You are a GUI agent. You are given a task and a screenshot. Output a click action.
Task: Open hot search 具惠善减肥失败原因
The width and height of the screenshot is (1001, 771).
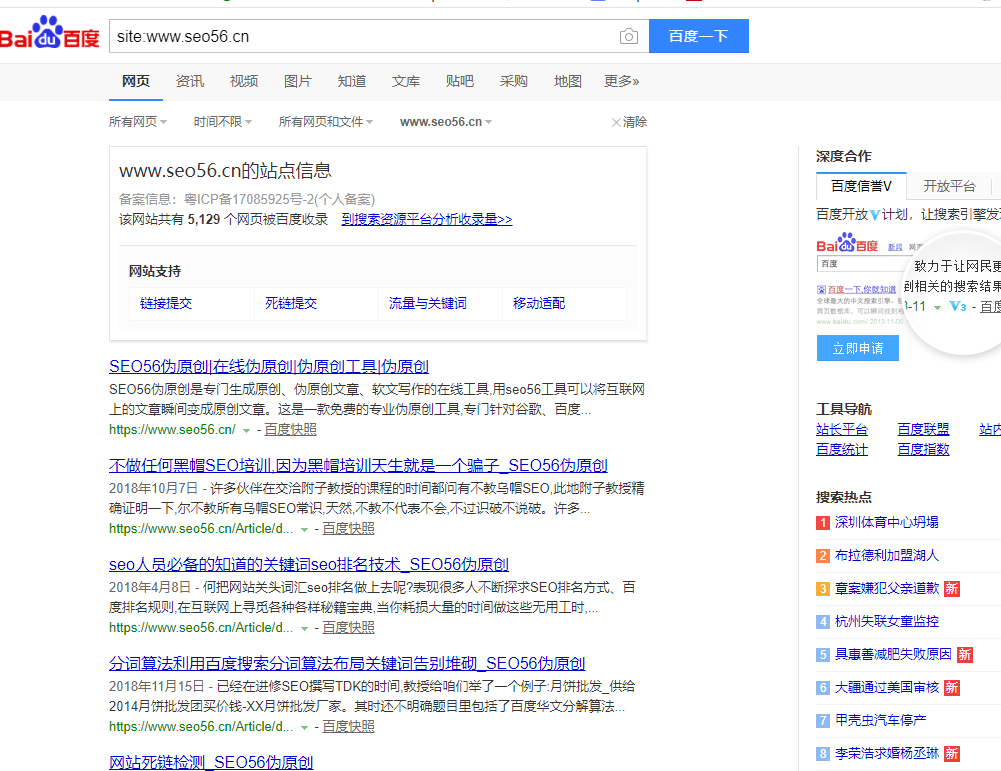tap(893, 654)
